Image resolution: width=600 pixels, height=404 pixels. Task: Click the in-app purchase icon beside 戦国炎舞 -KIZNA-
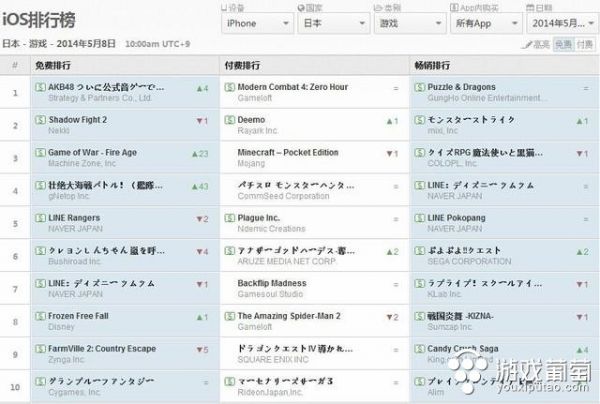pyautogui.click(x=420, y=316)
